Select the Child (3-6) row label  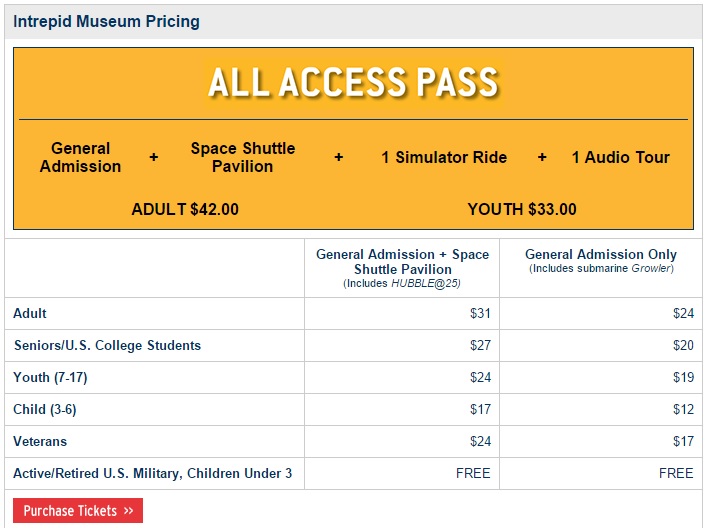[46, 409]
